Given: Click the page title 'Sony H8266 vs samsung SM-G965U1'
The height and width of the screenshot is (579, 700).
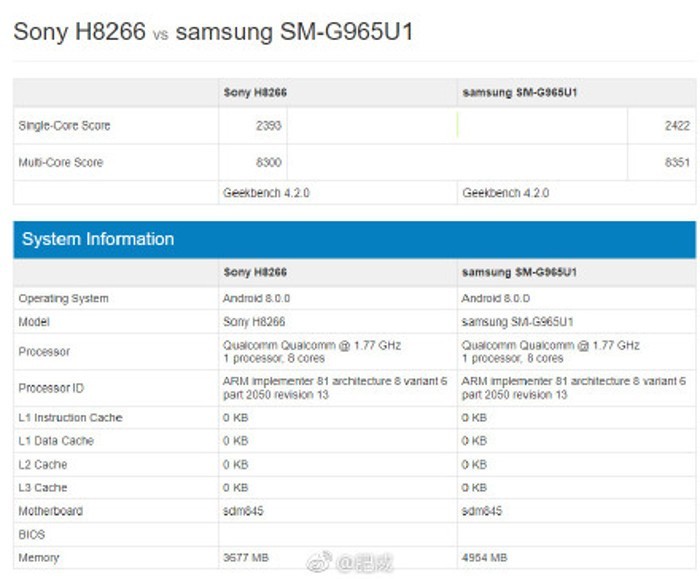Looking at the screenshot, I should point(213,32).
